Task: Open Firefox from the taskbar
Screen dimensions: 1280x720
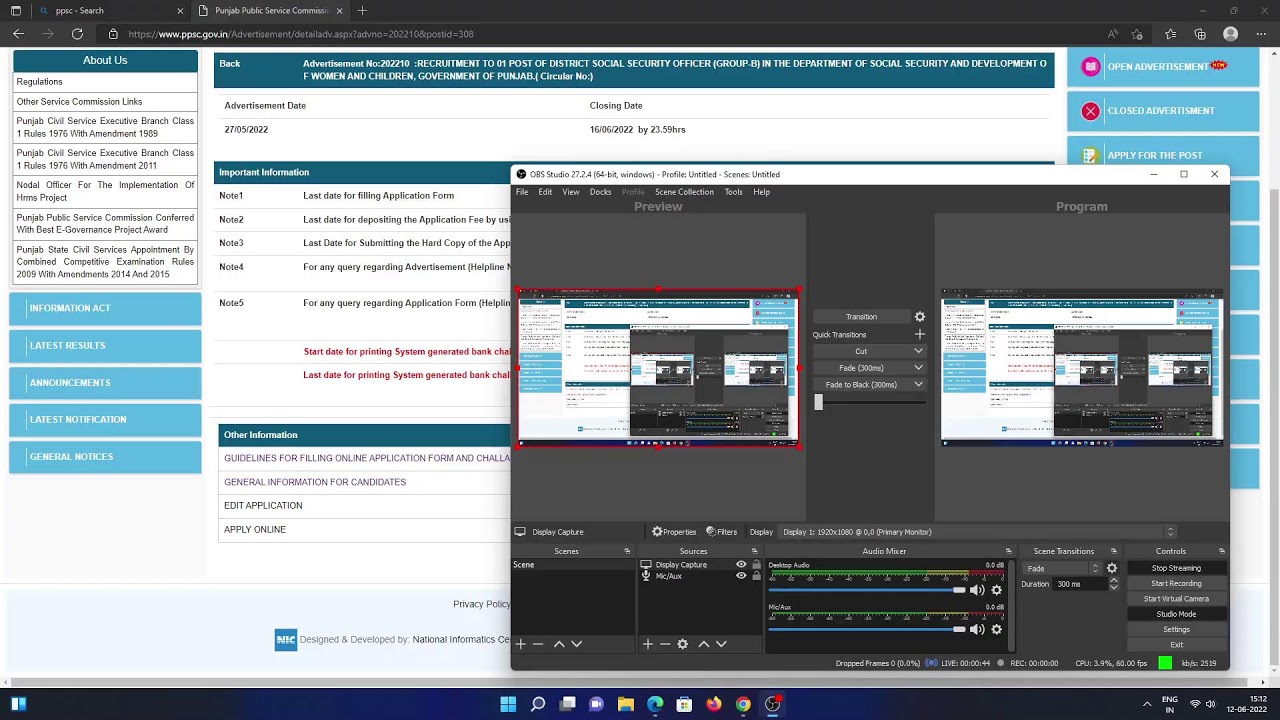Action: coord(713,704)
